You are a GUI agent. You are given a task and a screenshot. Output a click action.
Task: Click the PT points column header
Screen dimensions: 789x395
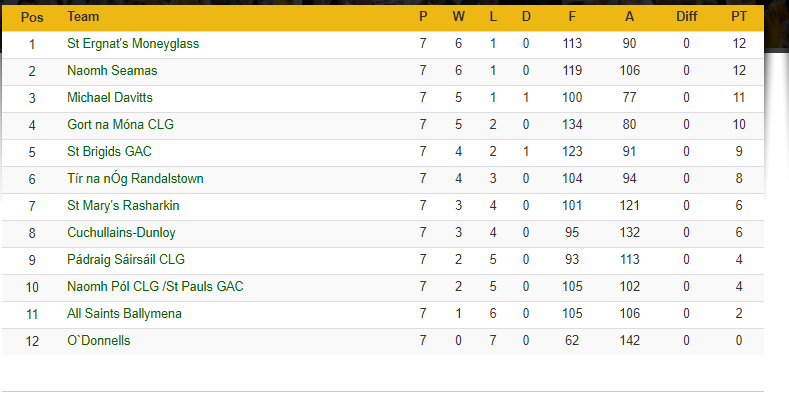[739, 17]
